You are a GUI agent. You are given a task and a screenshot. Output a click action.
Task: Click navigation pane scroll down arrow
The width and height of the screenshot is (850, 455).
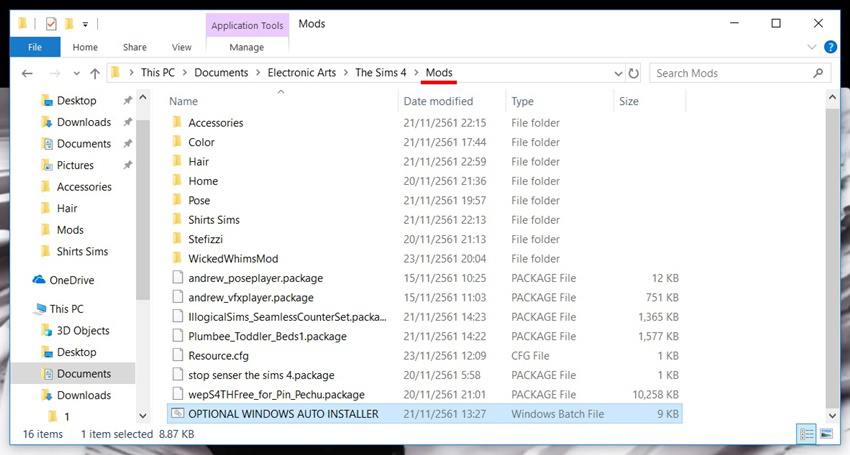pyautogui.click(x=143, y=416)
